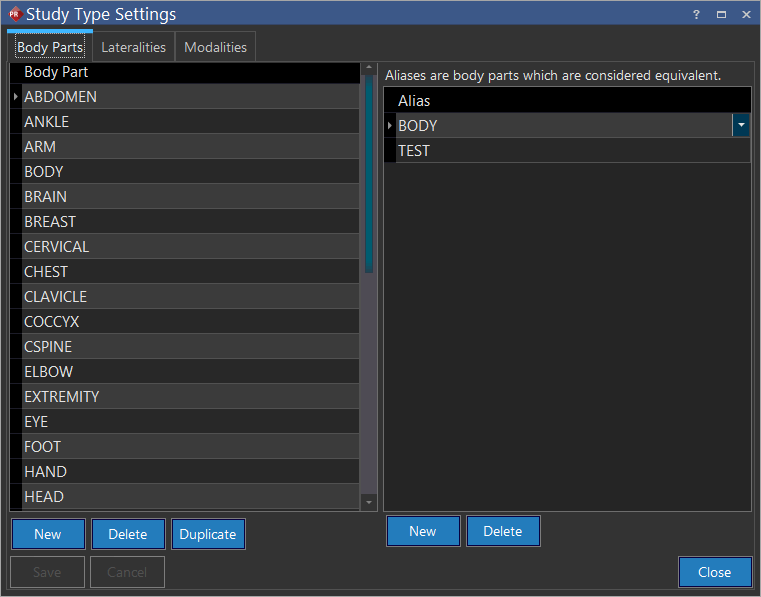Expand the ABDOMEN row indicator arrow

pos(15,97)
